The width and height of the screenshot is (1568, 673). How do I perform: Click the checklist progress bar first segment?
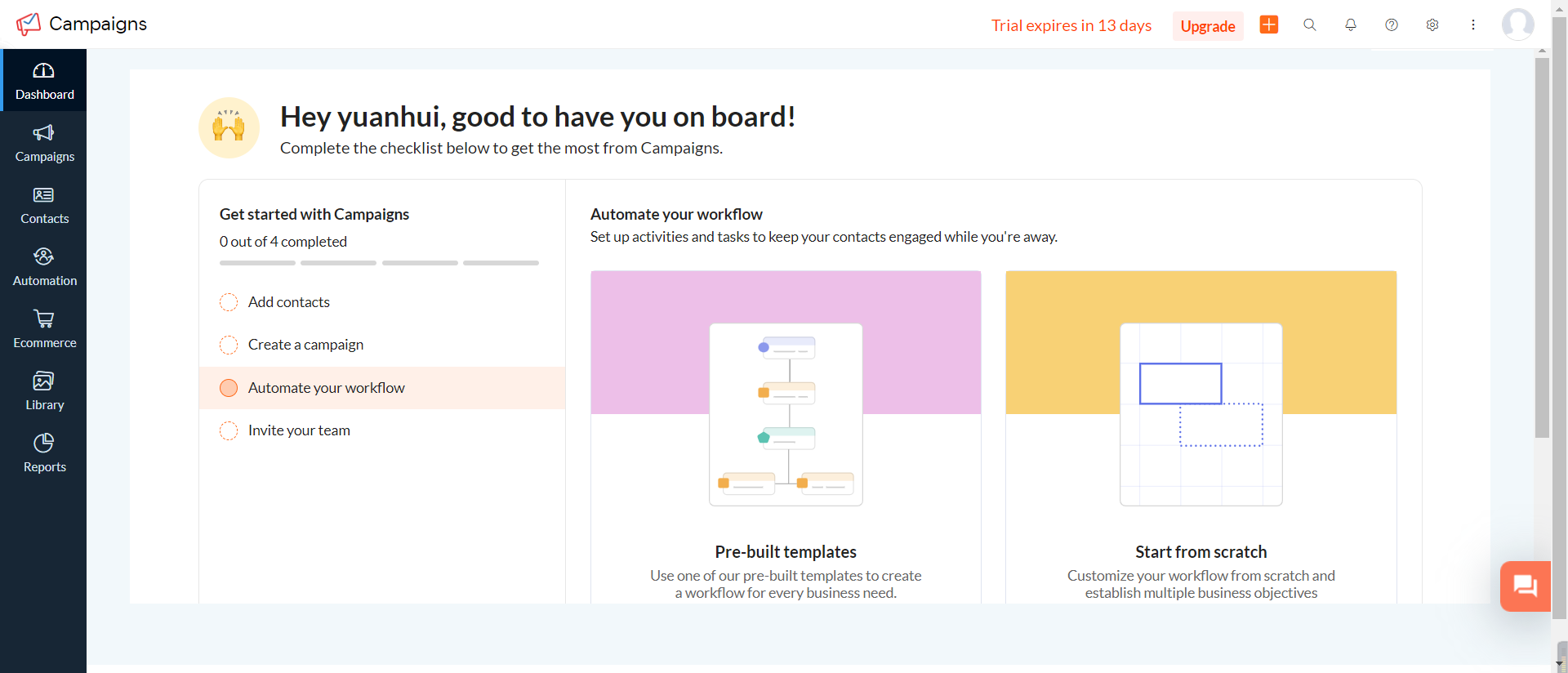pos(257,263)
